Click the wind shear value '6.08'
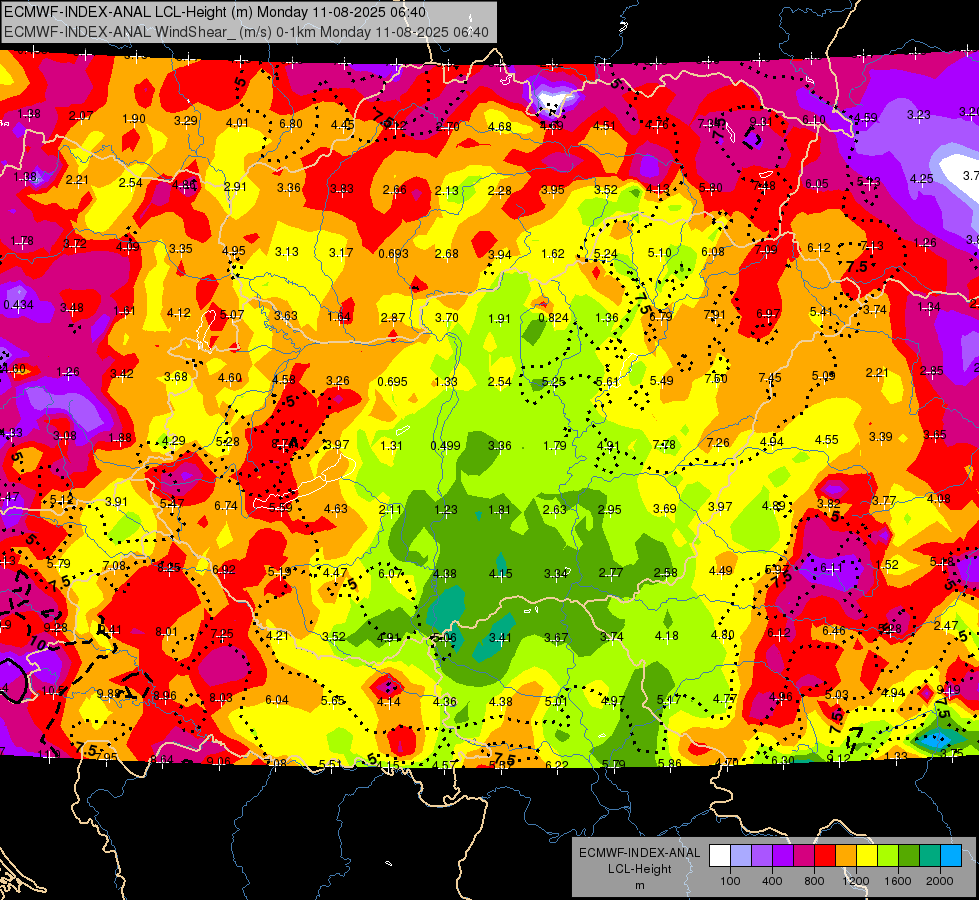Screen dimensions: 979x900 (712, 252)
